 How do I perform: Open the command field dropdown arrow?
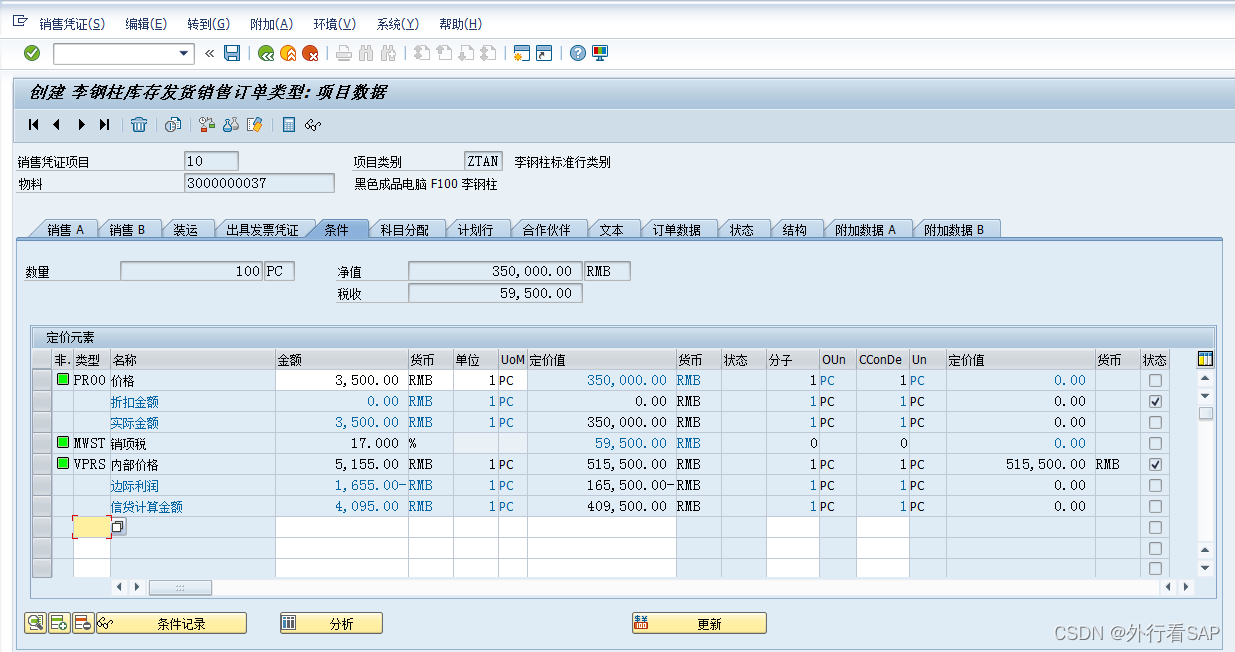pos(184,53)
